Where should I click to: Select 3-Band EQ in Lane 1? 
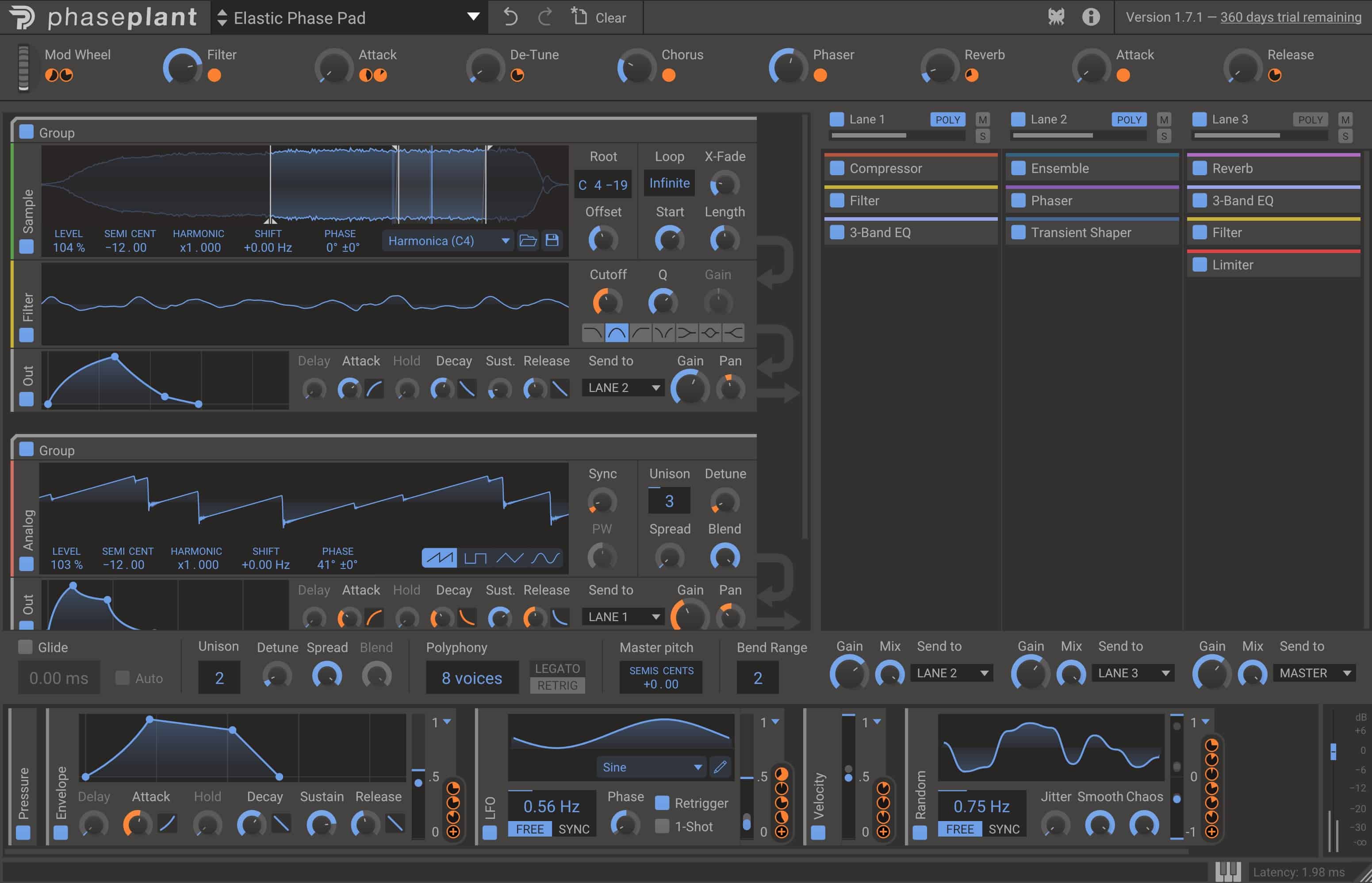(x=911, y=232)
